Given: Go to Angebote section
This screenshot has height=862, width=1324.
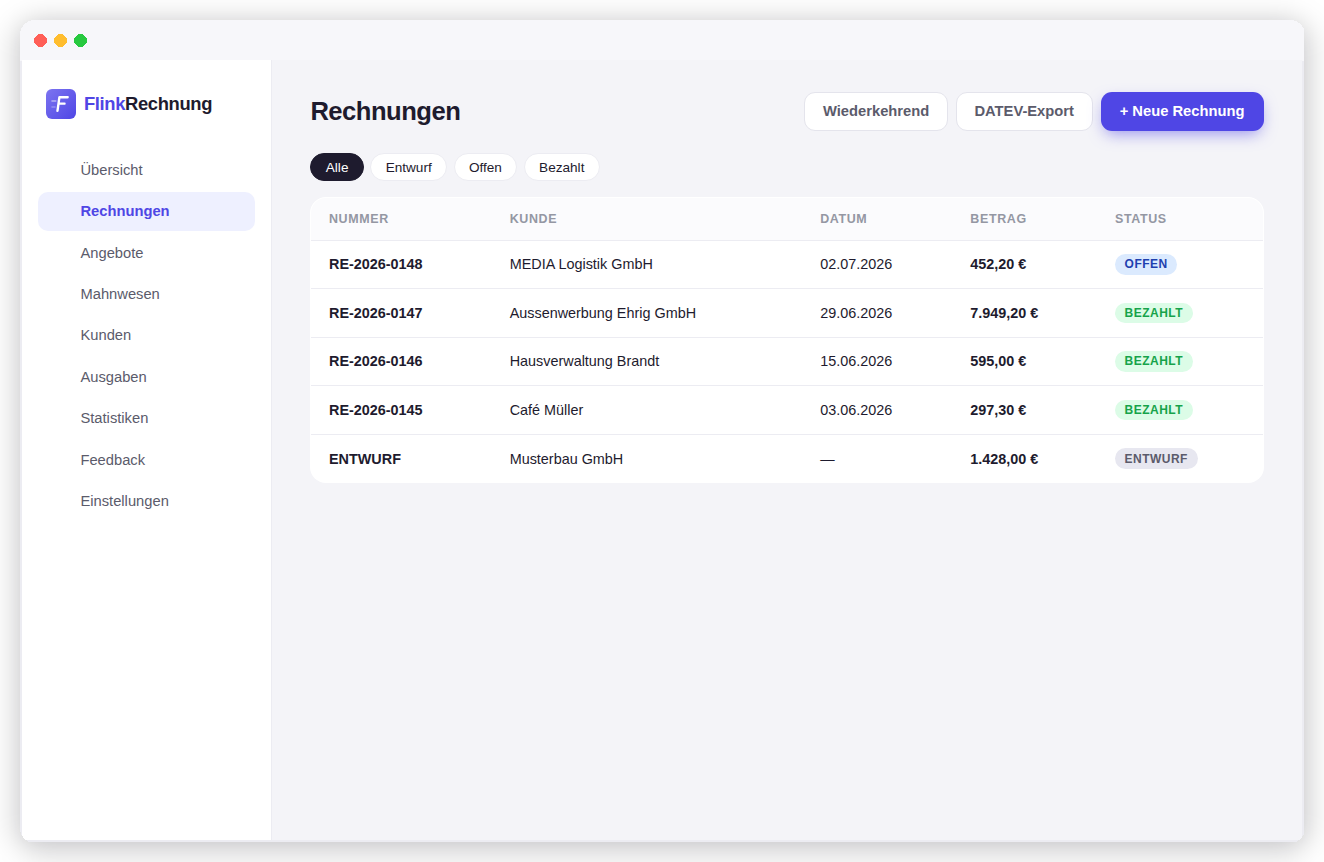Looking at the screenshot, I should [x=146, y=253].
